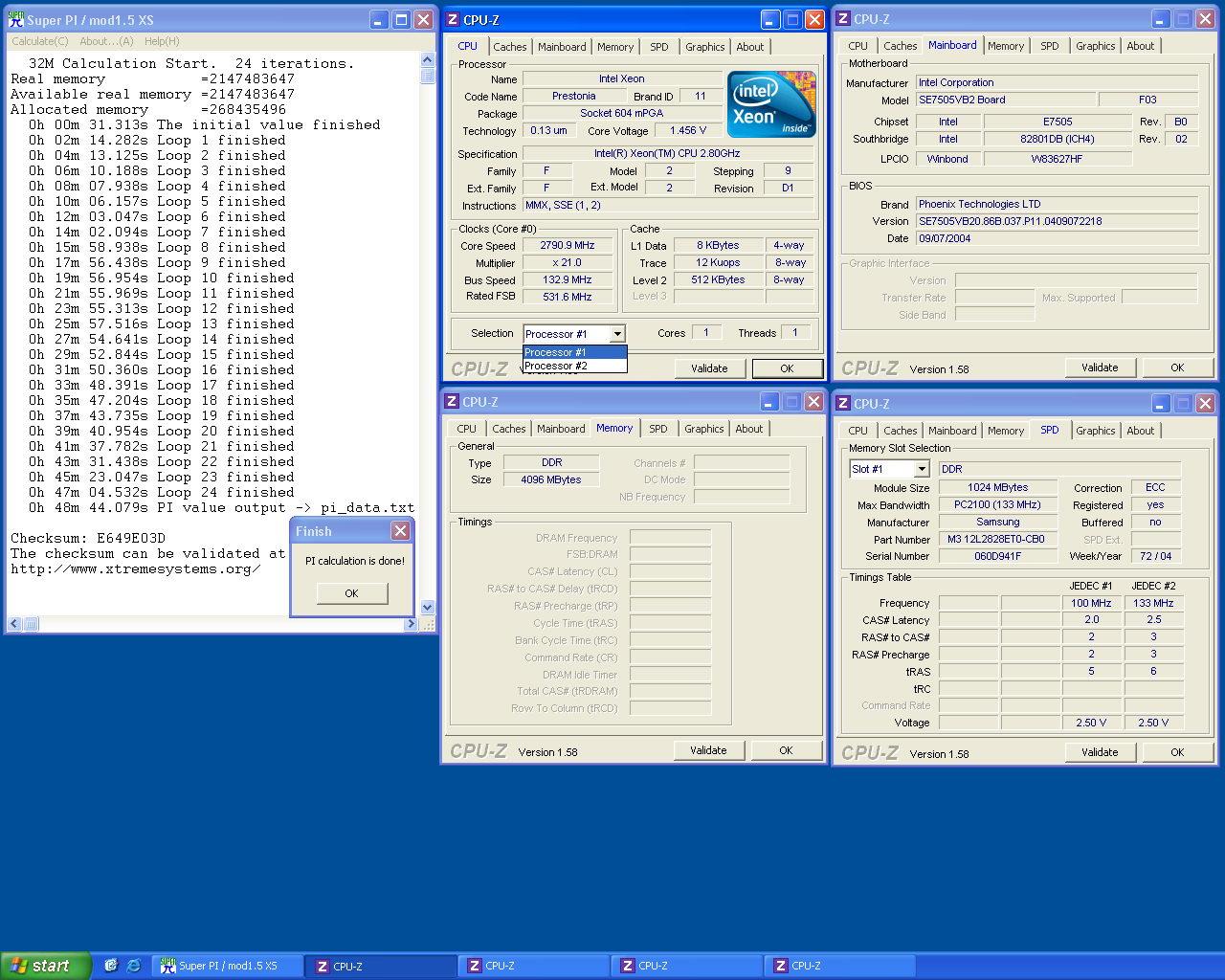The image size is (1225, 980).
Task: Click Z icon of SPD CPU-Z window
Action: 844,404
